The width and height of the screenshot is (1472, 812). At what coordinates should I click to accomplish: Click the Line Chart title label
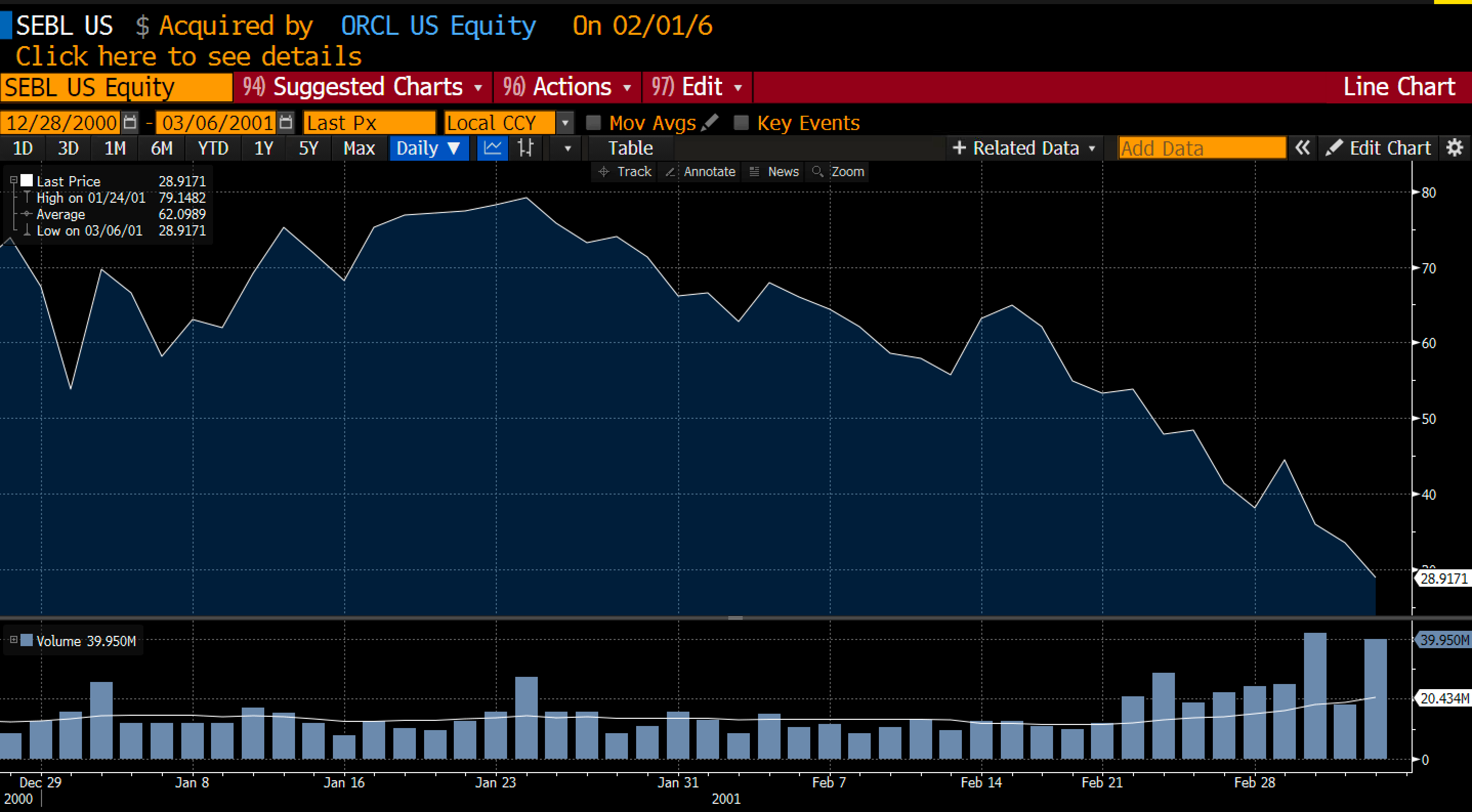pos(1398,87)
